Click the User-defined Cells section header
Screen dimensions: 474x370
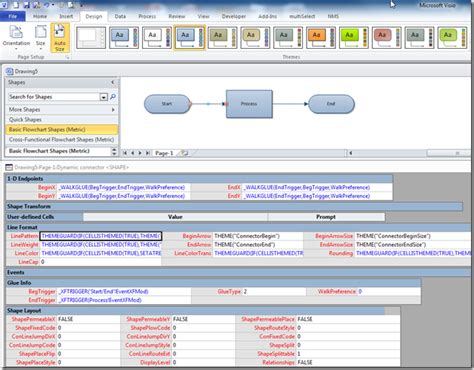(44, 217)
